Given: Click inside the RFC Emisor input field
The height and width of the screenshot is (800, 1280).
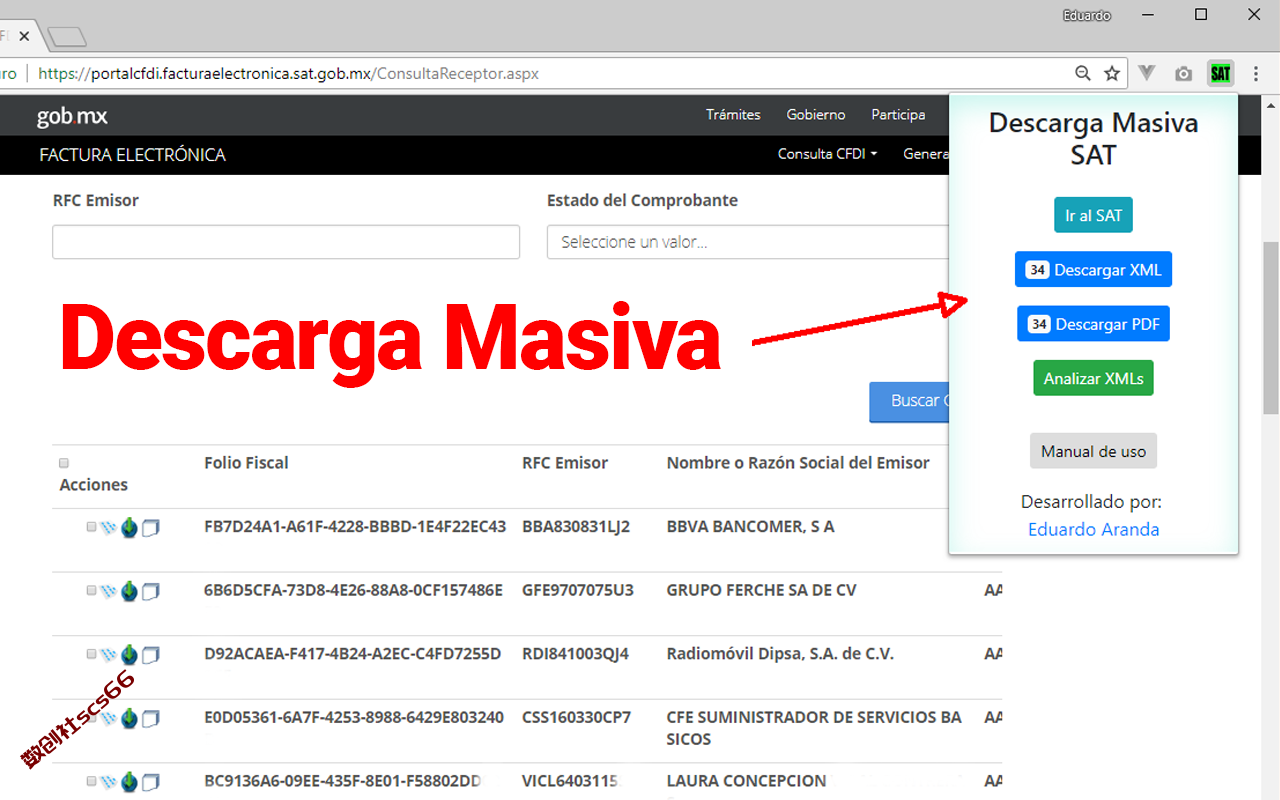Looking at the screenshot, I should (x=286, y=242).
